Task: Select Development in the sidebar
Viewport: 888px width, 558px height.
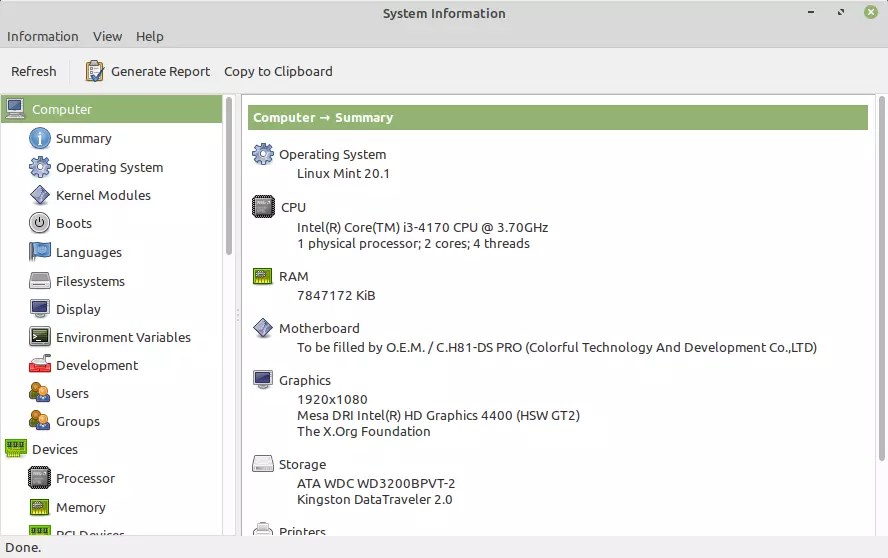Action: coord(97,365)
